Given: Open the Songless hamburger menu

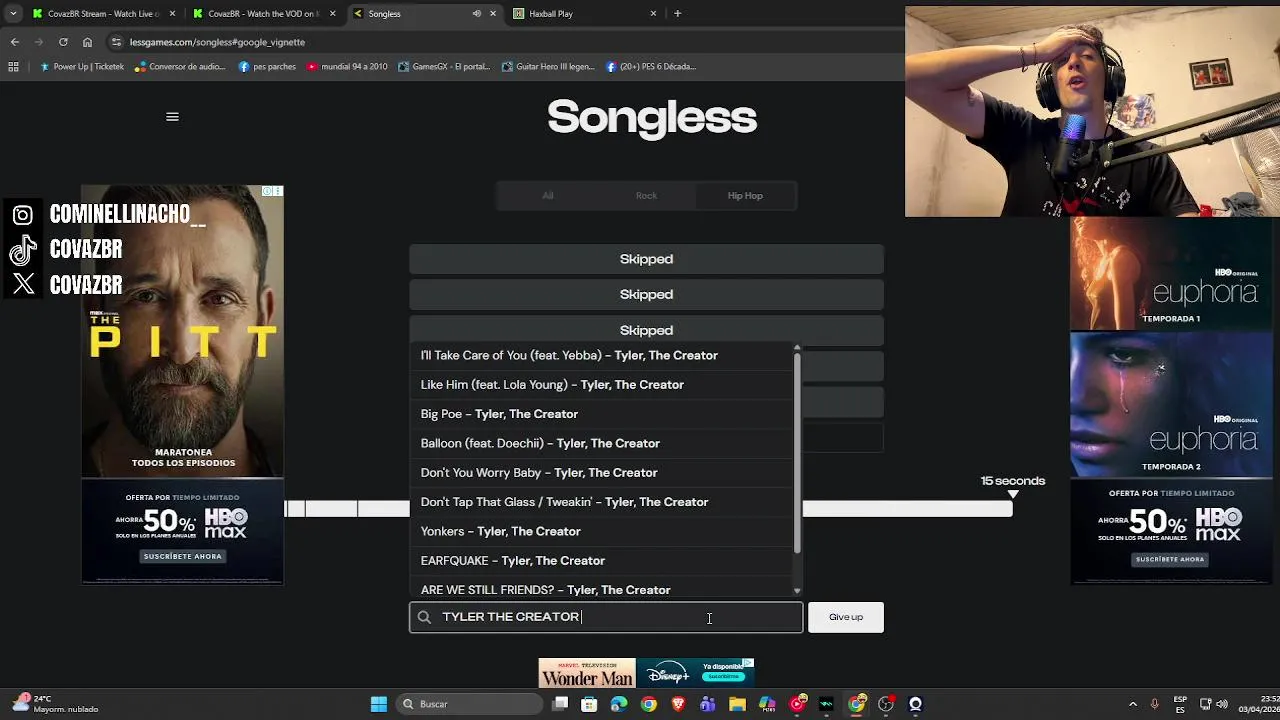Looking at the screenshot, I should click(172, 117).
